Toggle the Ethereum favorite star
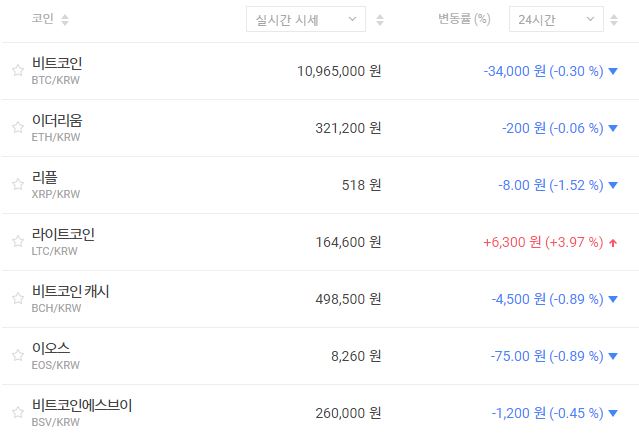 (x=17, y=128)
